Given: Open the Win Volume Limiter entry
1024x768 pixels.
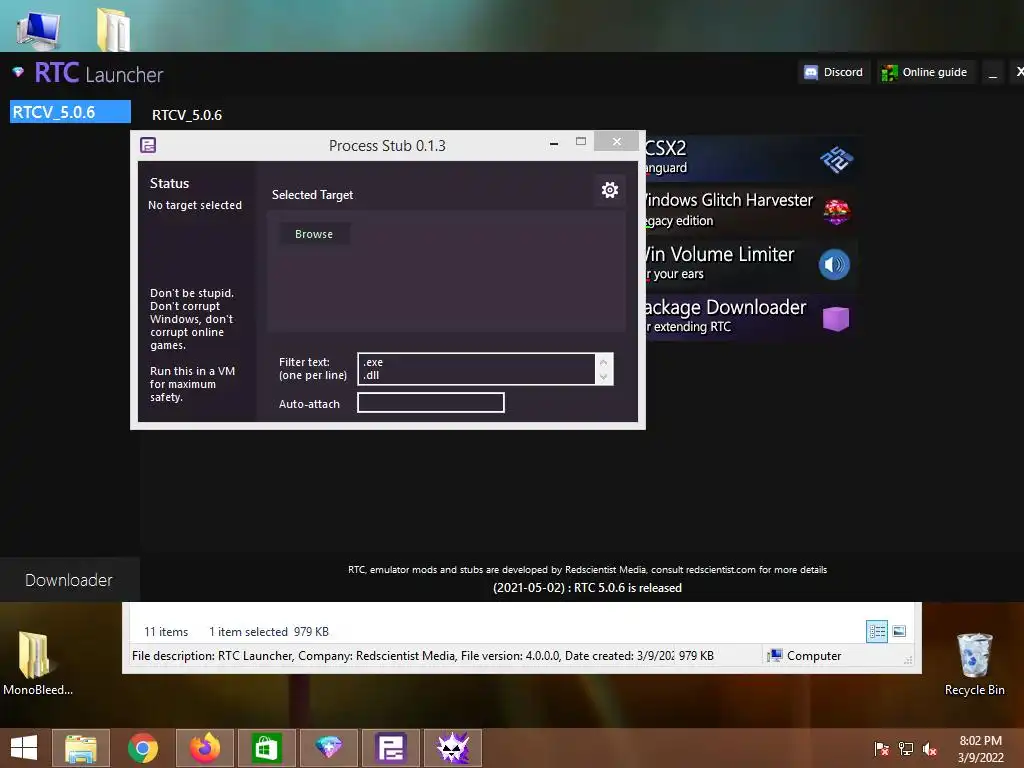Looking at the screenshot, I should (751, 263).
